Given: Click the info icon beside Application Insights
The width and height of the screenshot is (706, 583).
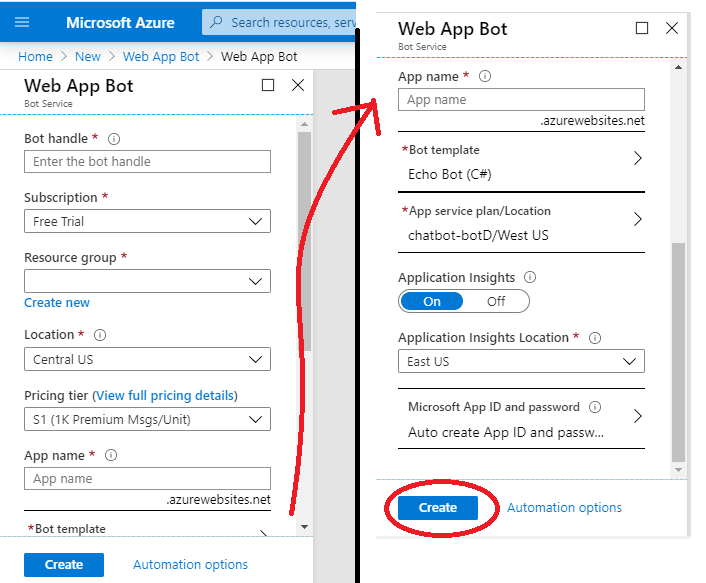Looking at the screenshot, I should point(530,277).
